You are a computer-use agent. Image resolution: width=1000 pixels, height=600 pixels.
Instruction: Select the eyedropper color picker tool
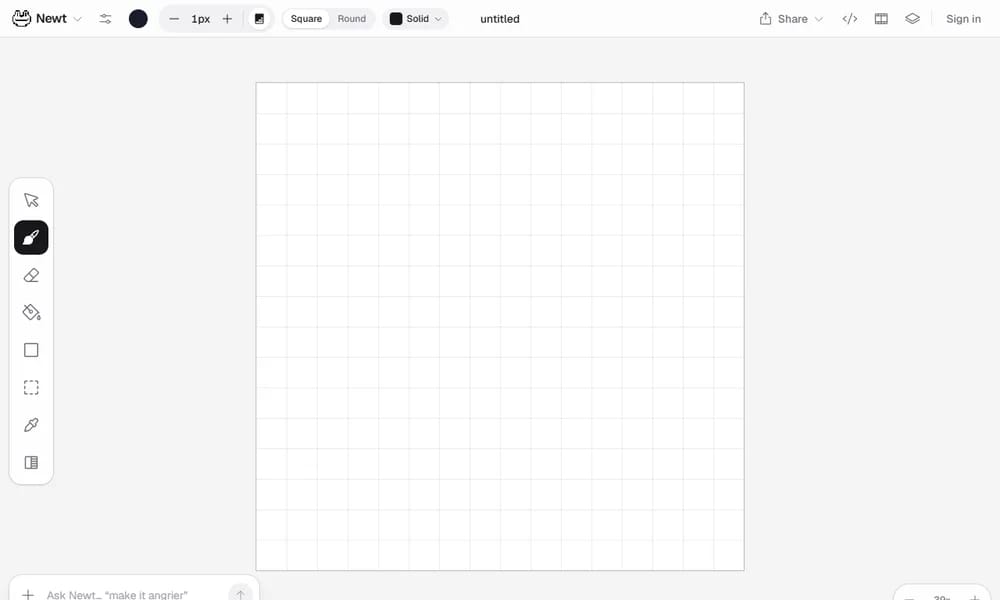click(x=31, y=425)
